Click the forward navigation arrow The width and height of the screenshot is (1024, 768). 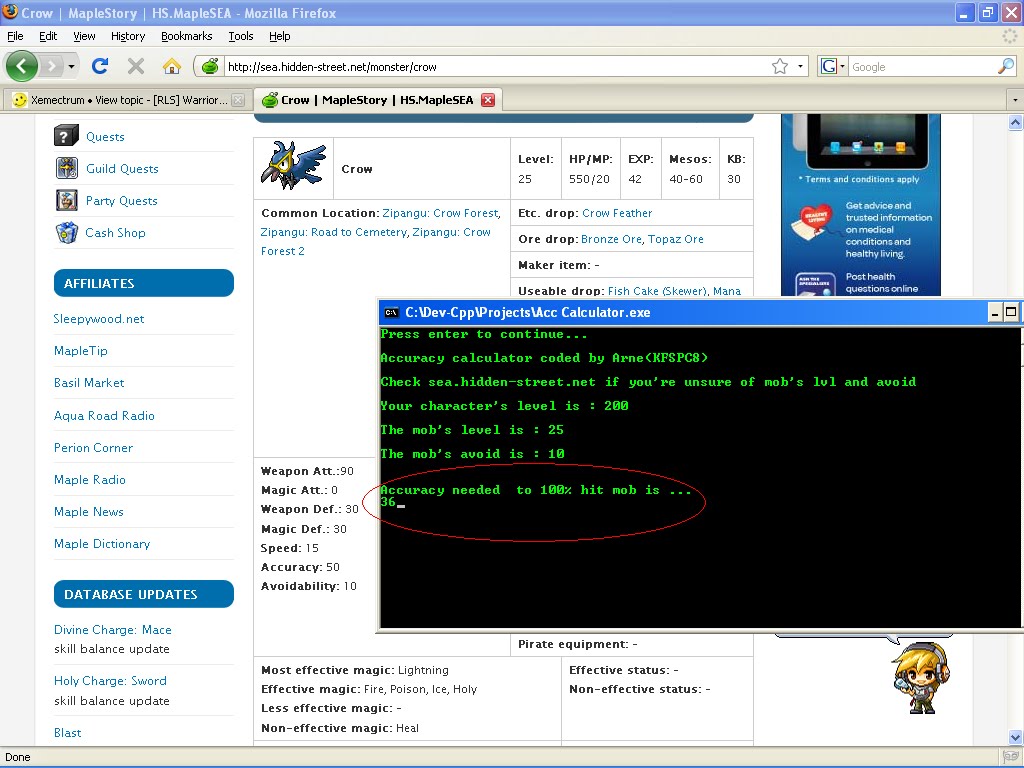(51, 66)
